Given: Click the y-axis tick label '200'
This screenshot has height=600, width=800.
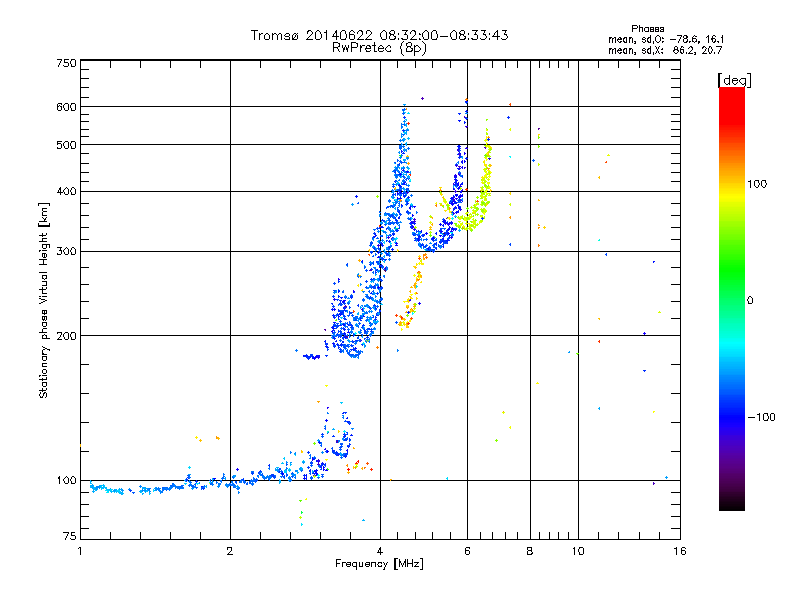Looking at the screenshot, I should coord(67,336).
